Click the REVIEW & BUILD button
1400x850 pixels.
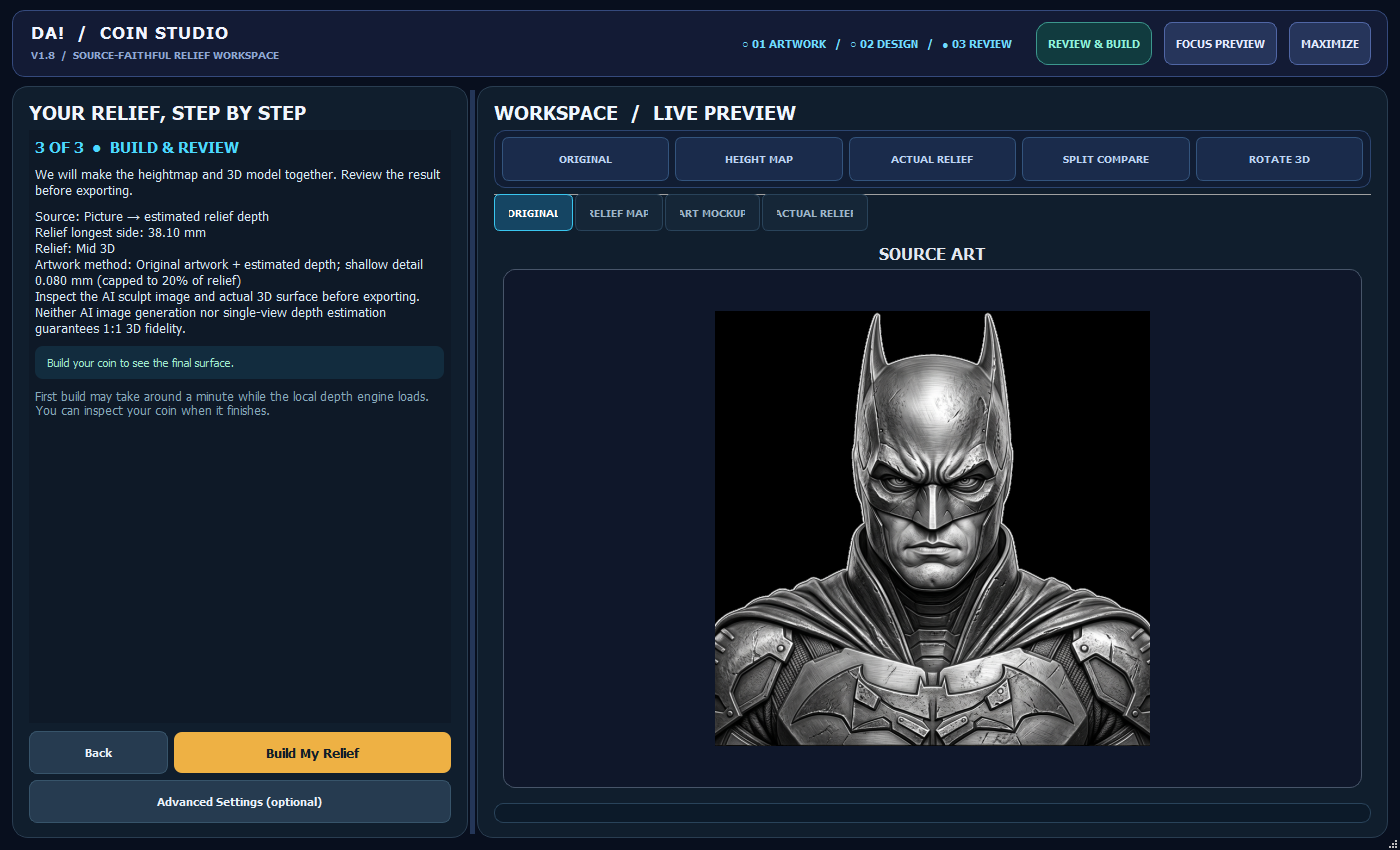pyautogui.click(x=1094, y=44)
